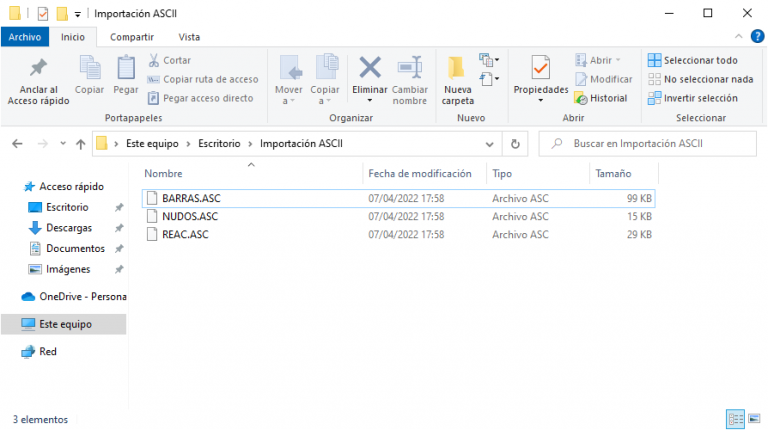Viewport: 768px width, 430px height.
Task: Choose Copiar ruta de acceso
Action: [203, 79]
